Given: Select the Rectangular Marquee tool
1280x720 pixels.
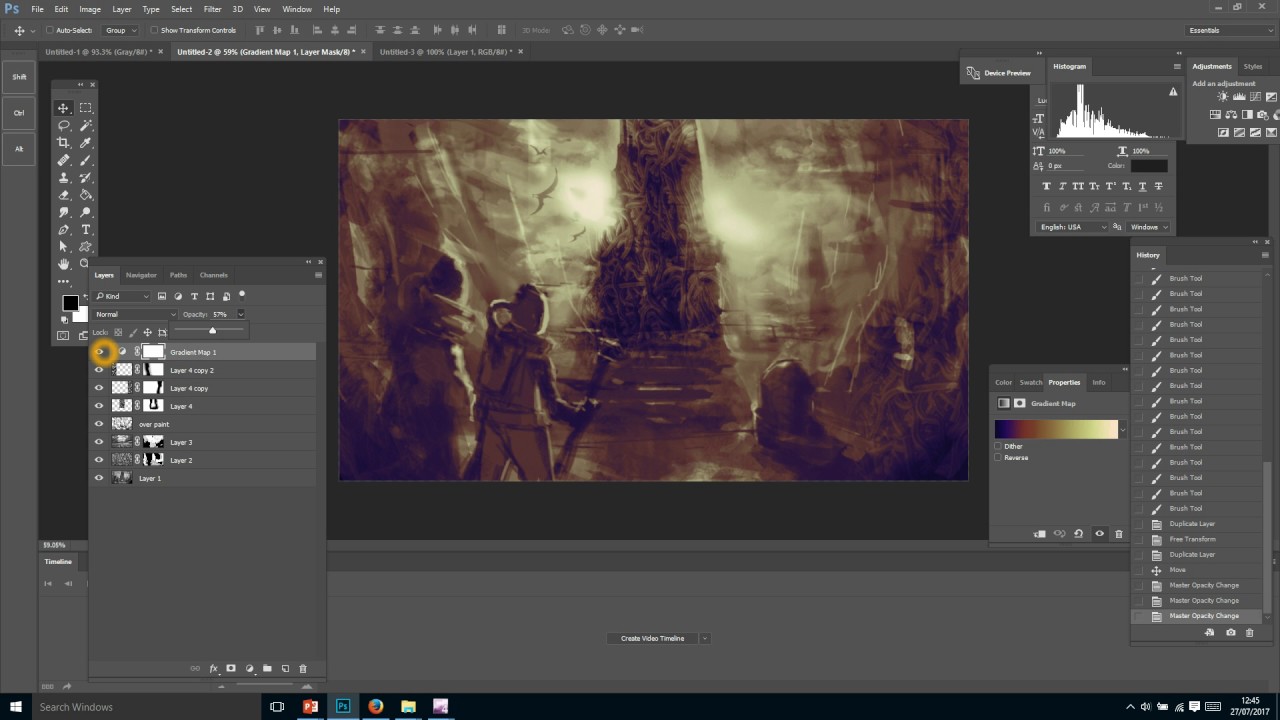Looking at the screenshot, I should point(86,108).
